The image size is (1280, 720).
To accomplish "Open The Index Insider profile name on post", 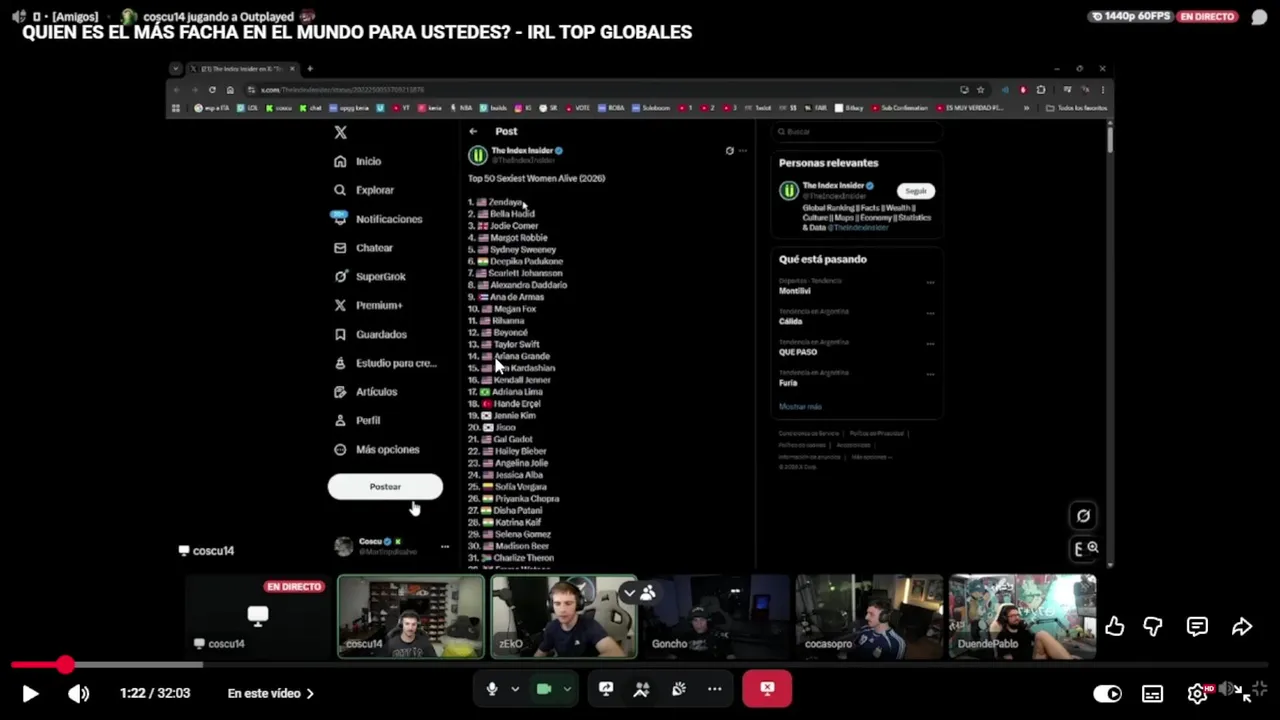I will click(x=522, y=151).
